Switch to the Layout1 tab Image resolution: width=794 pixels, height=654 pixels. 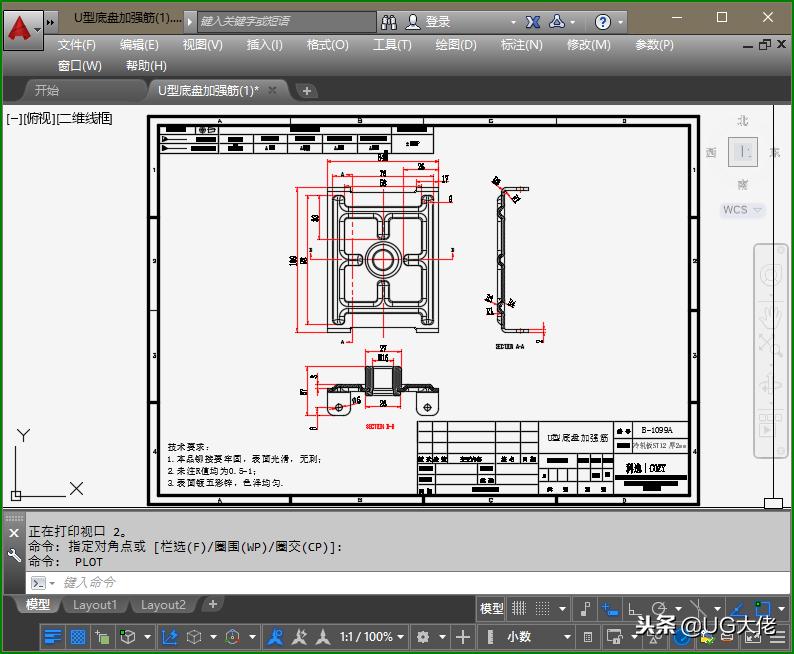95,605
